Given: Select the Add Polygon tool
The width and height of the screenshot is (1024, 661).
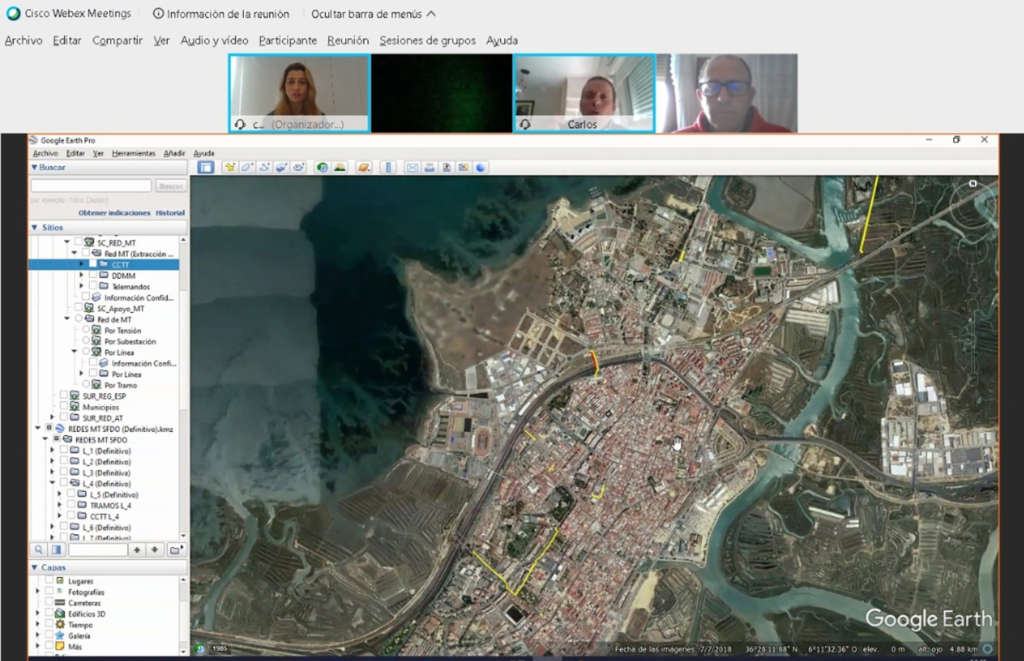Looking at the screenshot, I should 247,167.
